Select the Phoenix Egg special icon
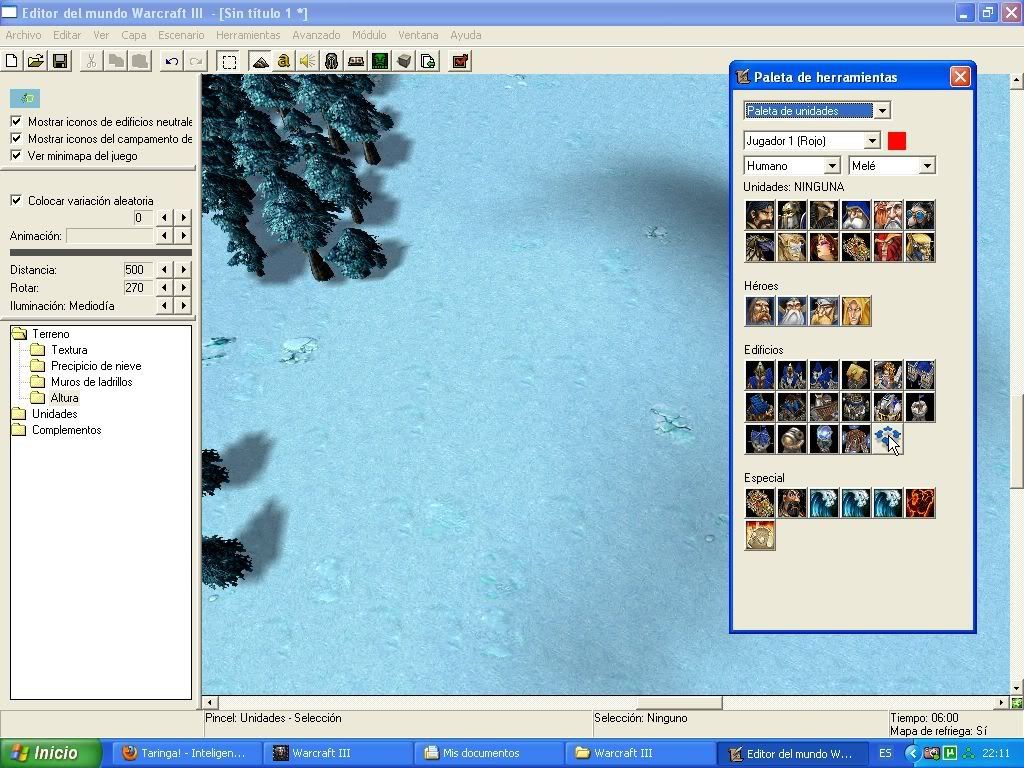This screenshot has width=1024, height=768. pyautogui.click(x=760, y=535)
